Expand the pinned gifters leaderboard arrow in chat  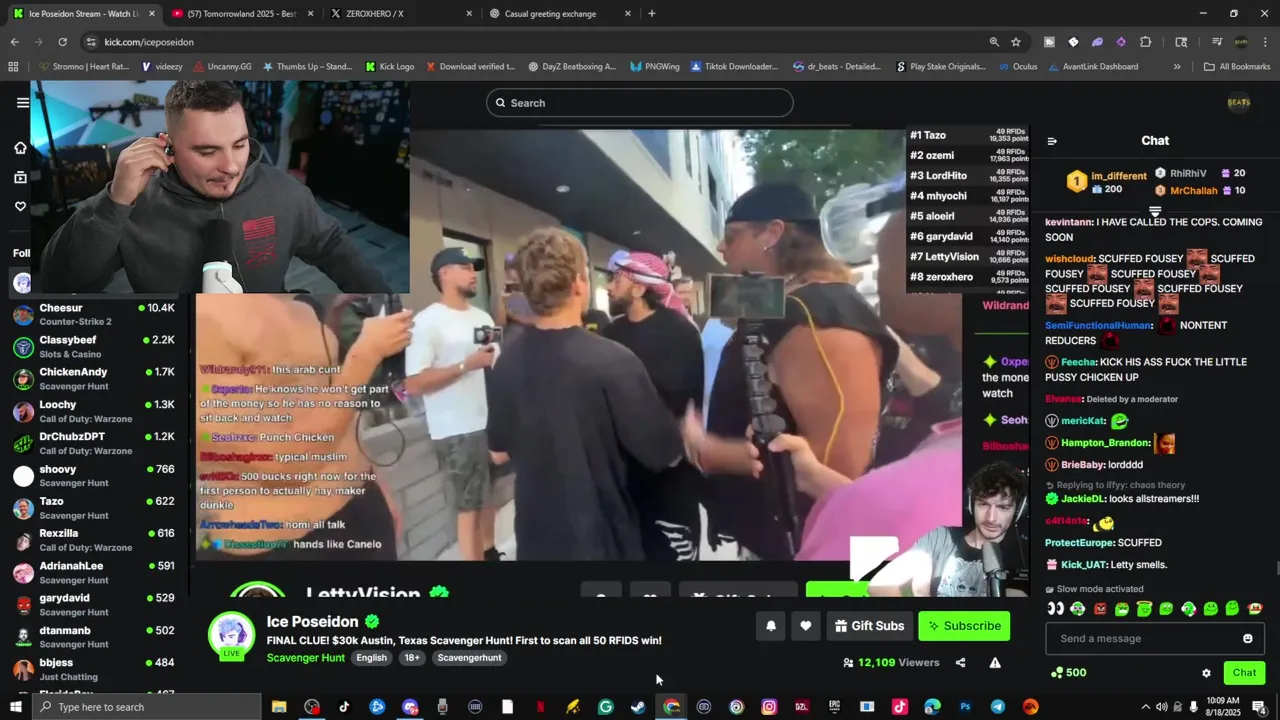[1155, 212]
